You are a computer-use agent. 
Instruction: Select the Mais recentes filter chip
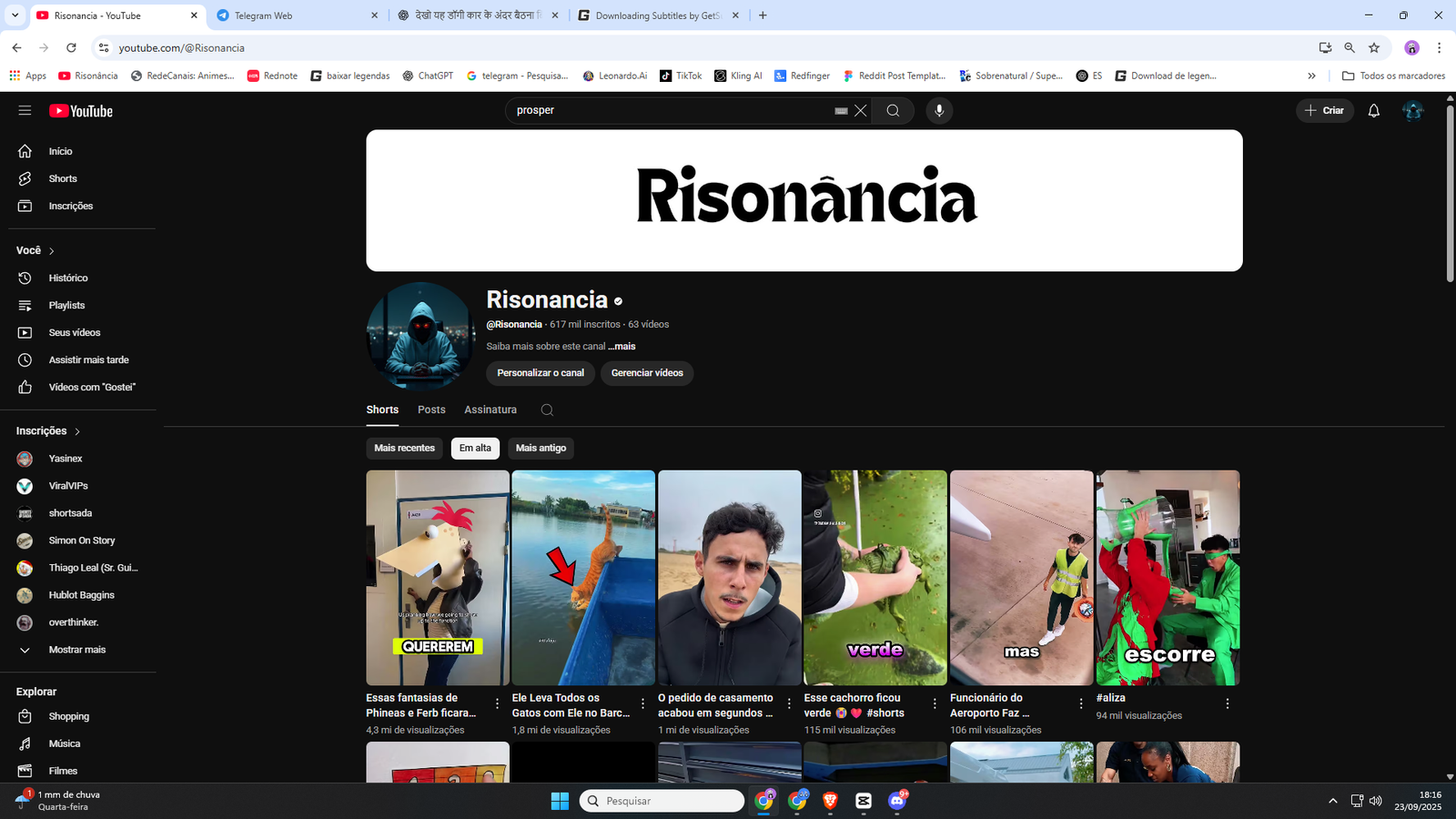(x=404, y=448)
